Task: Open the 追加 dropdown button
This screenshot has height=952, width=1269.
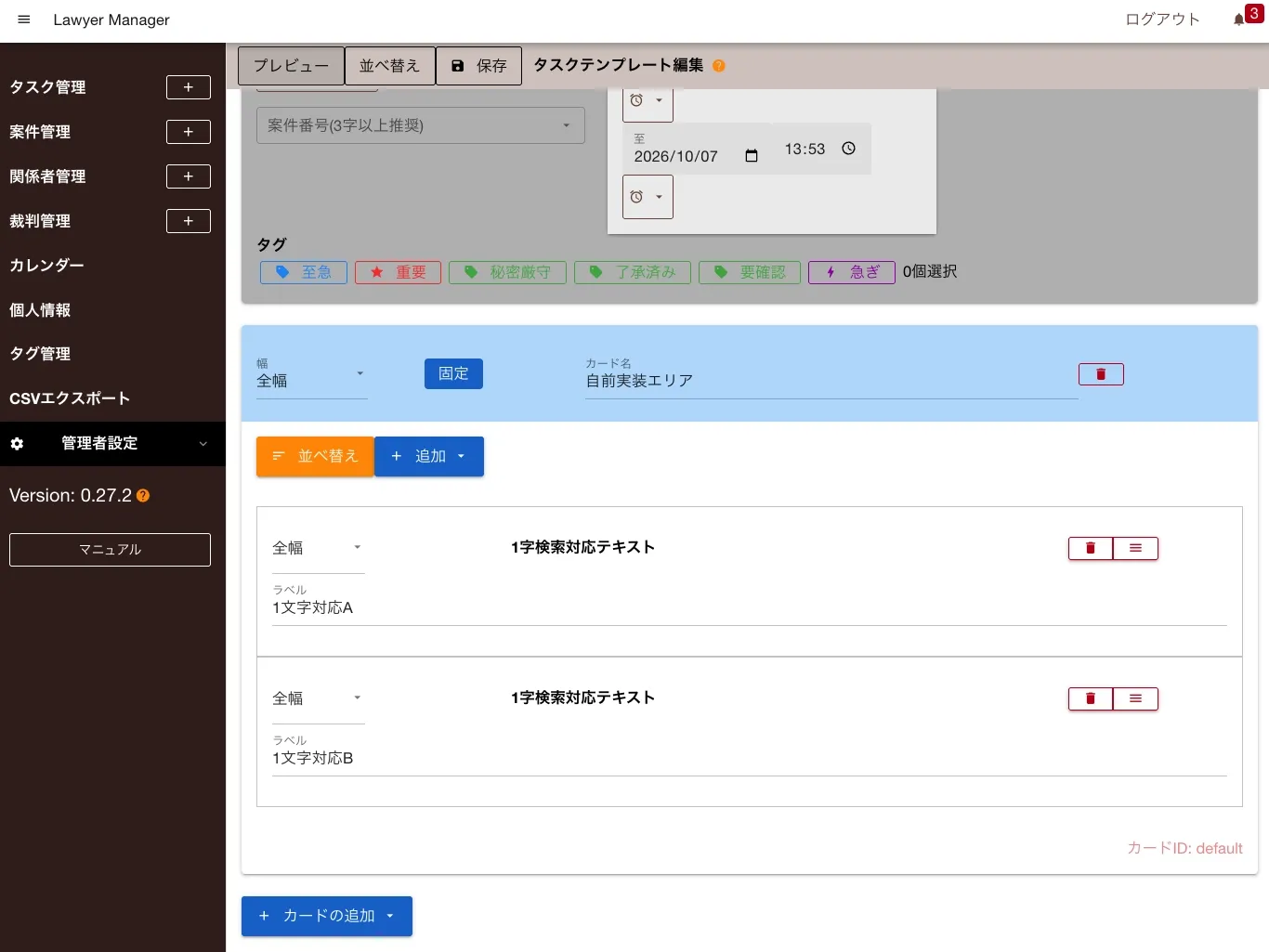Action: click(429, 456)
